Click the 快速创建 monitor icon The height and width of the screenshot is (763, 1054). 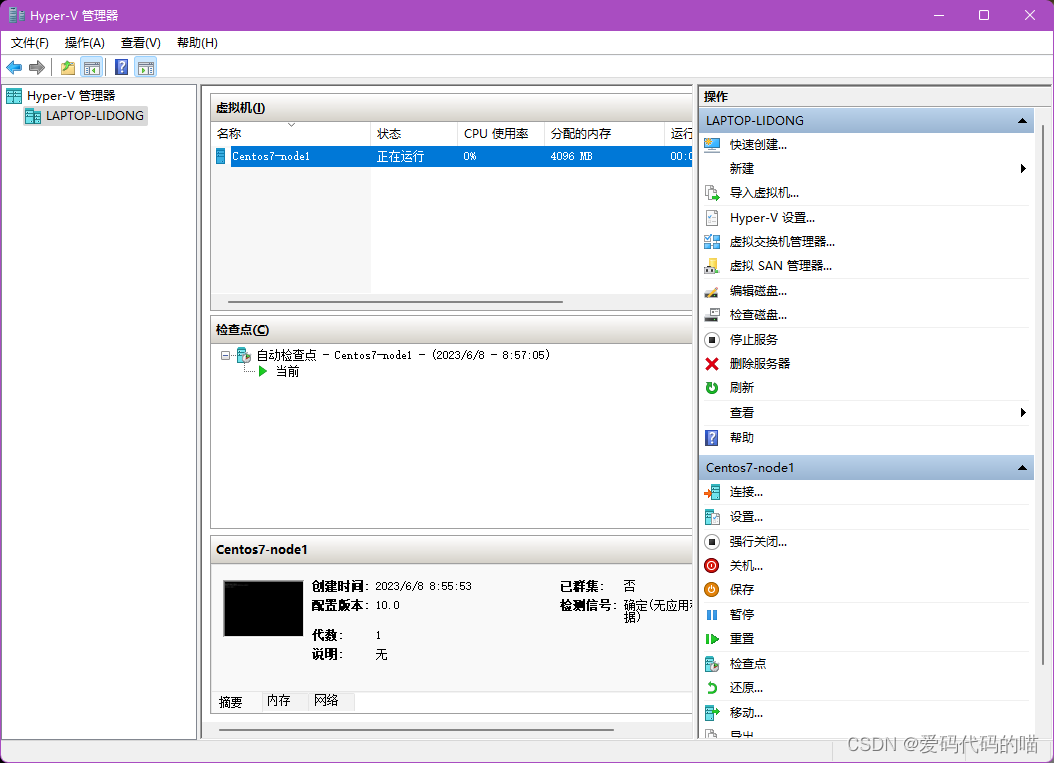712,145
